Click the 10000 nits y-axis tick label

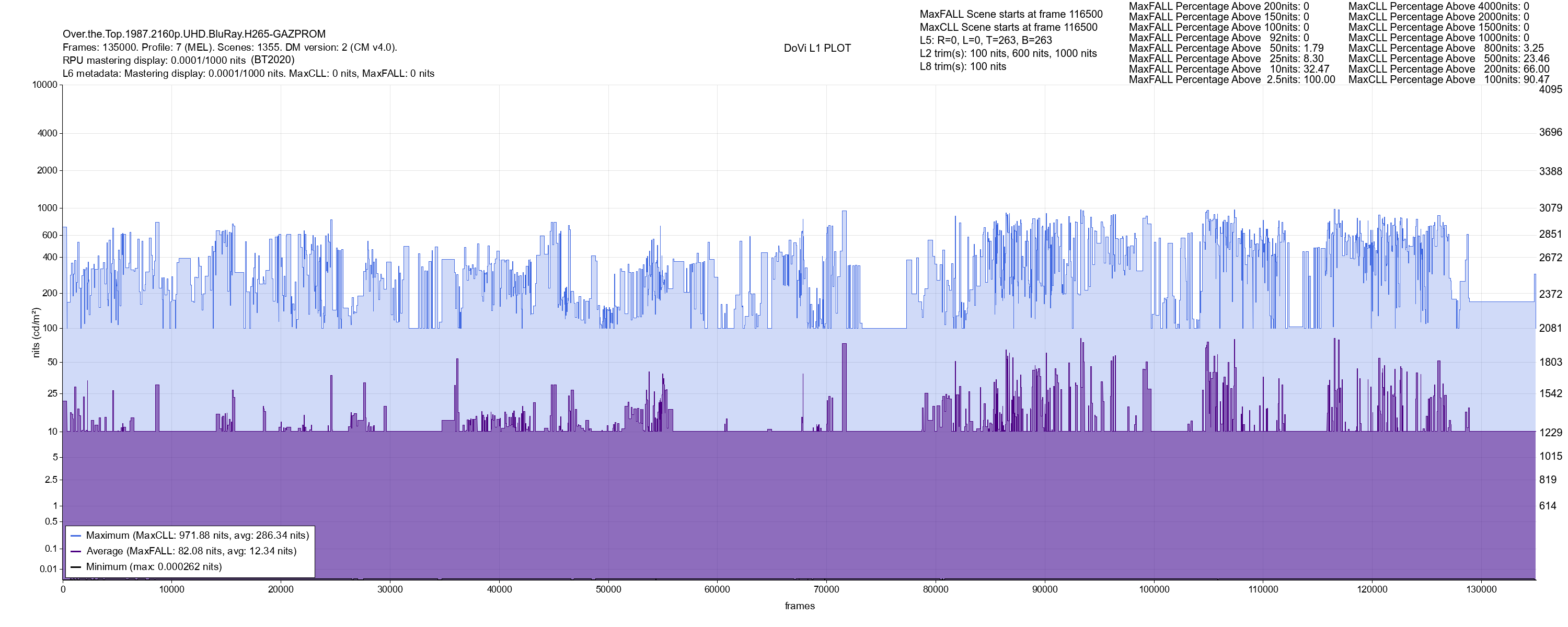44,85
